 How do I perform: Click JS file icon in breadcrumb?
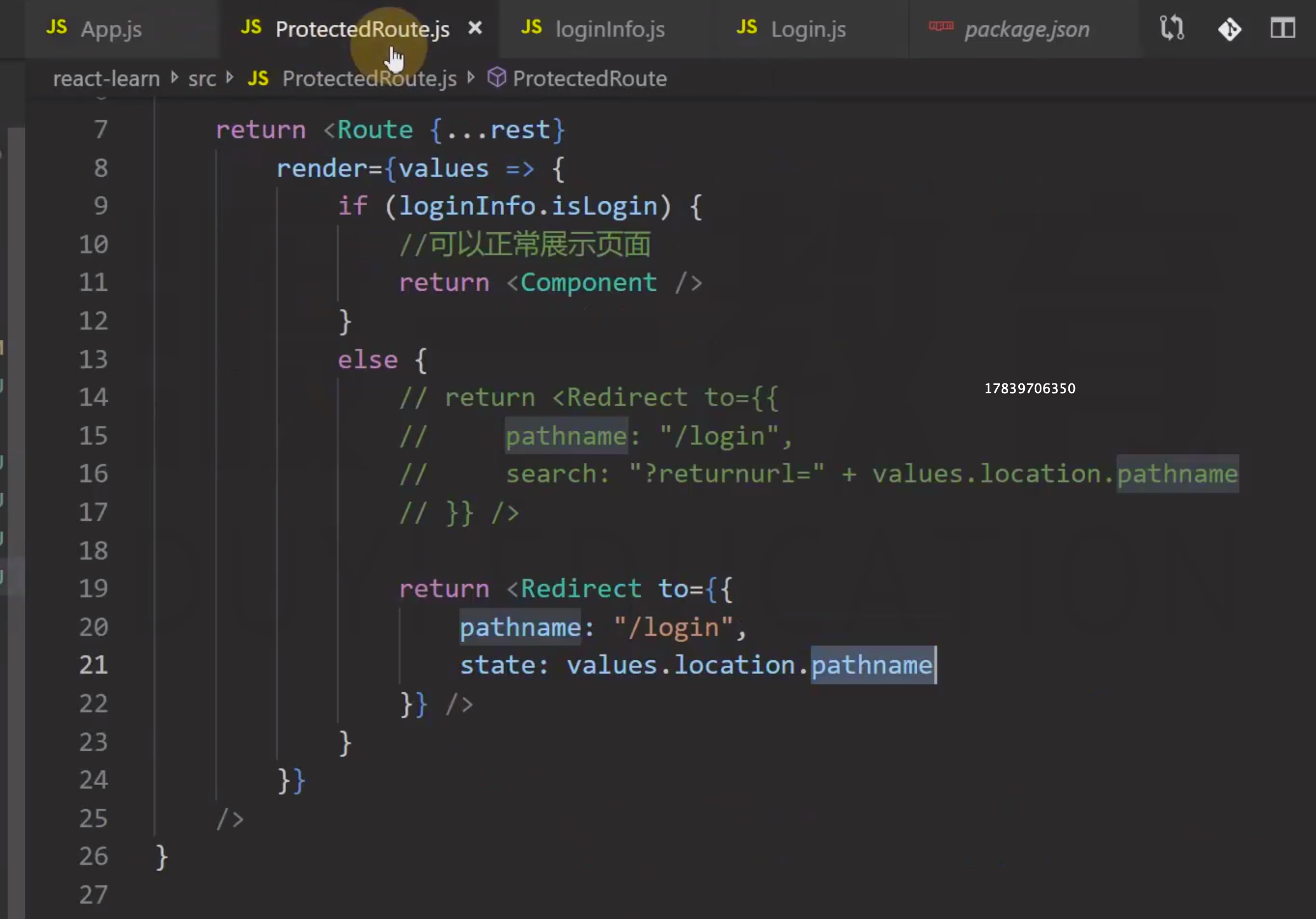pyautogui.click(x=258, y=78)
